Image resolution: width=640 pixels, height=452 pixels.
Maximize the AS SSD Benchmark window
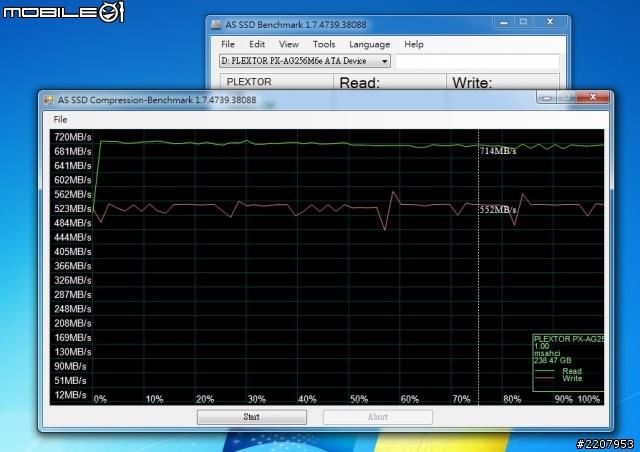pos(524,22)
